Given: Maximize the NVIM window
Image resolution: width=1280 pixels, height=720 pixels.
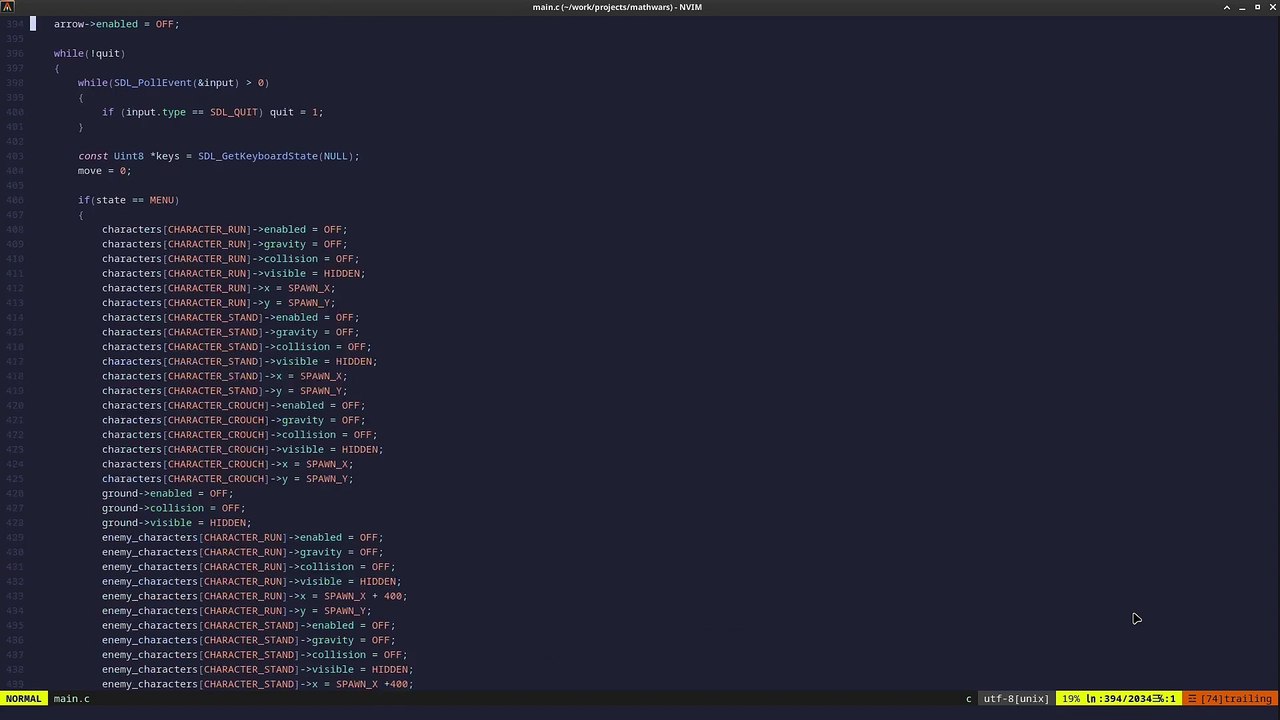Looking at the screenshot, I should coord(1257,7).
